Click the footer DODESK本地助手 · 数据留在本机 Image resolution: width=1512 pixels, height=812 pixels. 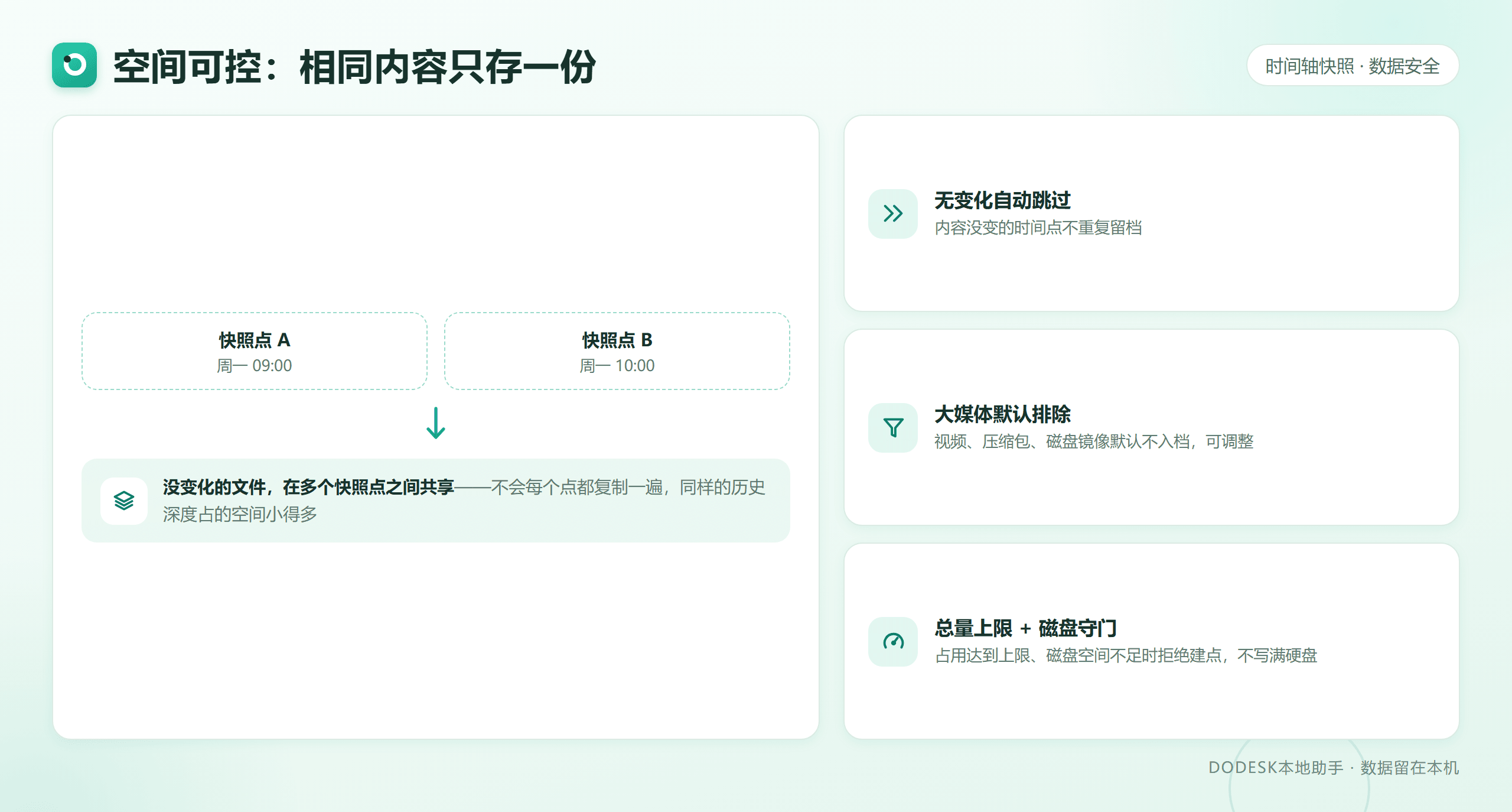(x=1334, y=768)
